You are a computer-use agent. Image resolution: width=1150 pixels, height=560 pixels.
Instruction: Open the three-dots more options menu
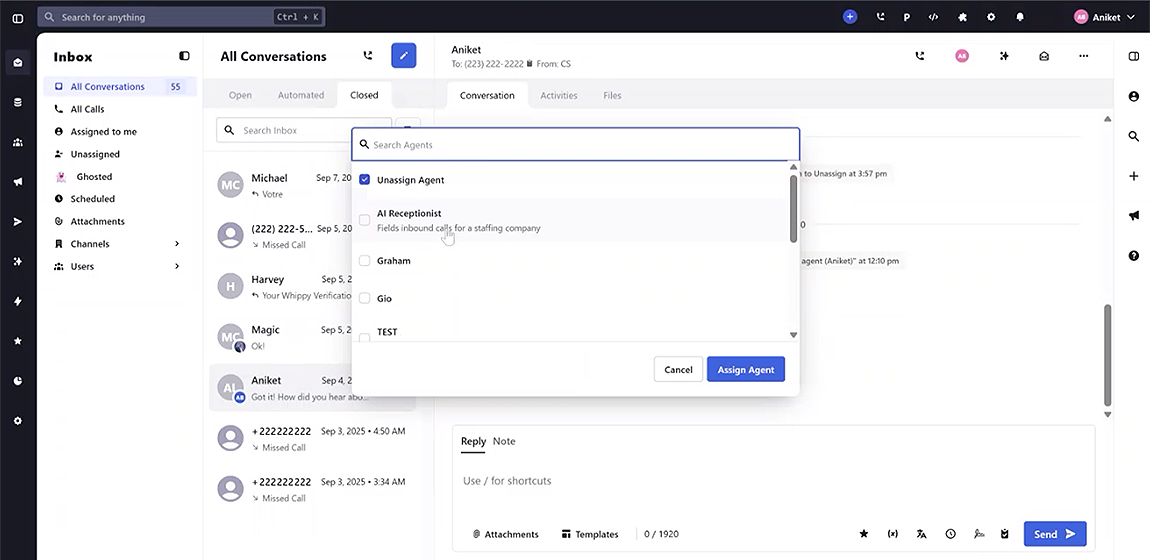(1083, 56)
